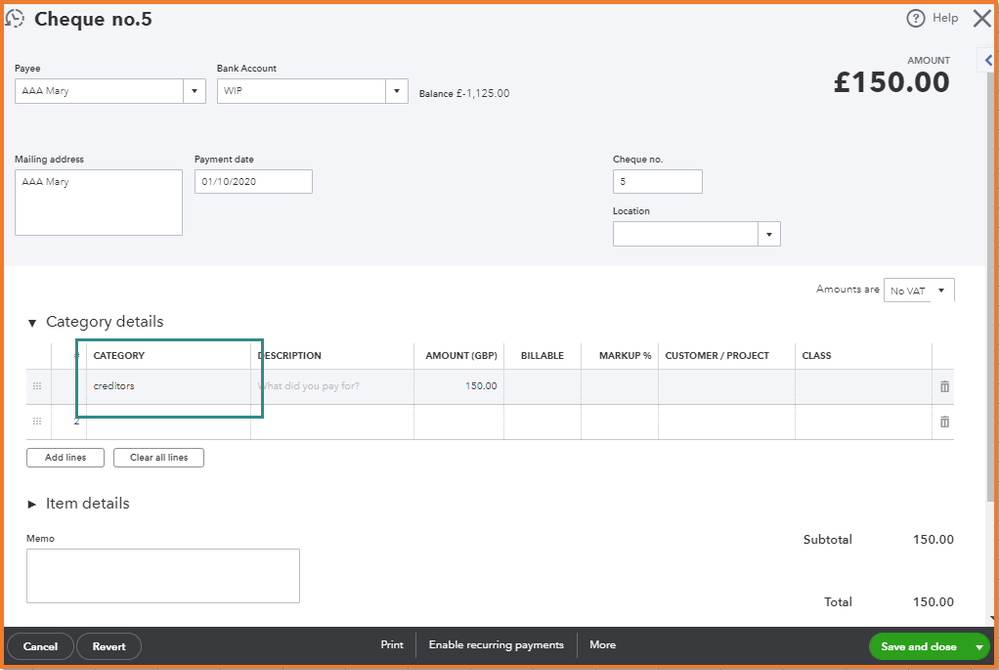Click drag handle on creditors row

(38, 387)
